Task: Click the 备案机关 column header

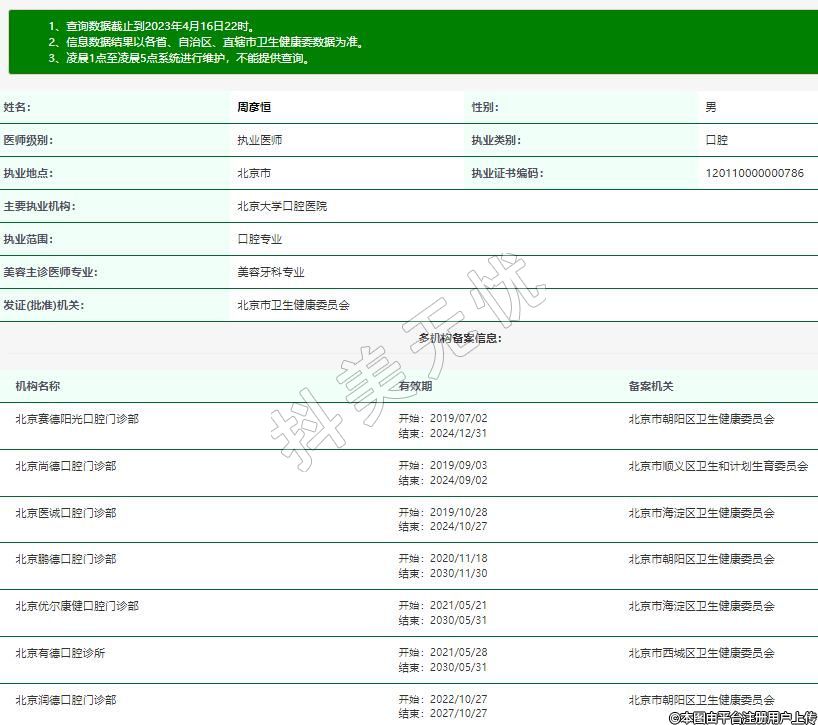Action: click(651, 386)
